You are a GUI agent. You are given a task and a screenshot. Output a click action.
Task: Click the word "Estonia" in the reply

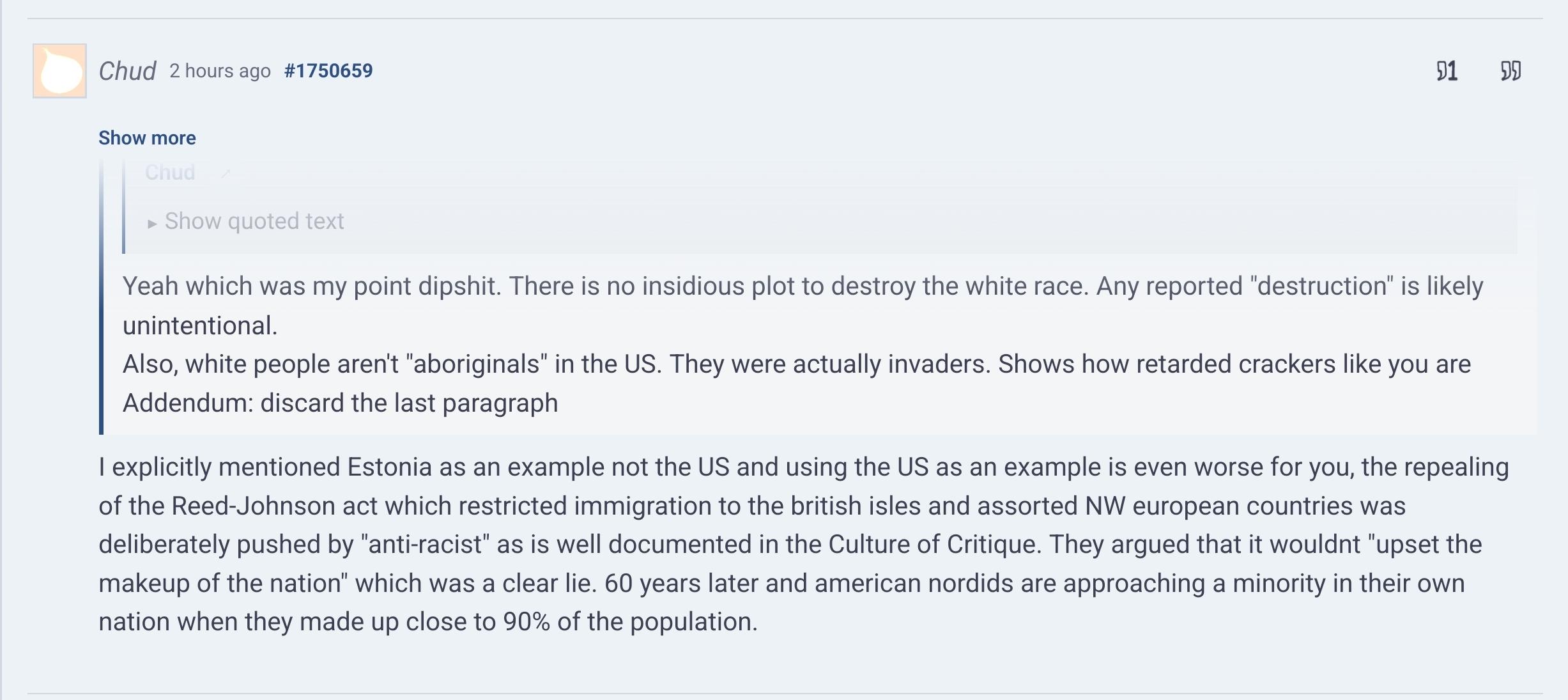click(x=389, y=467)
